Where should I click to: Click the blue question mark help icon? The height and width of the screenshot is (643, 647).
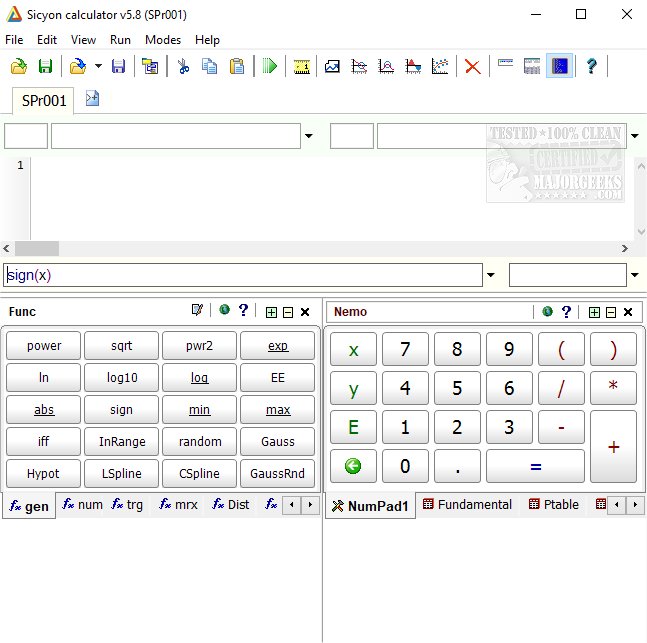(x=591, y=66)
